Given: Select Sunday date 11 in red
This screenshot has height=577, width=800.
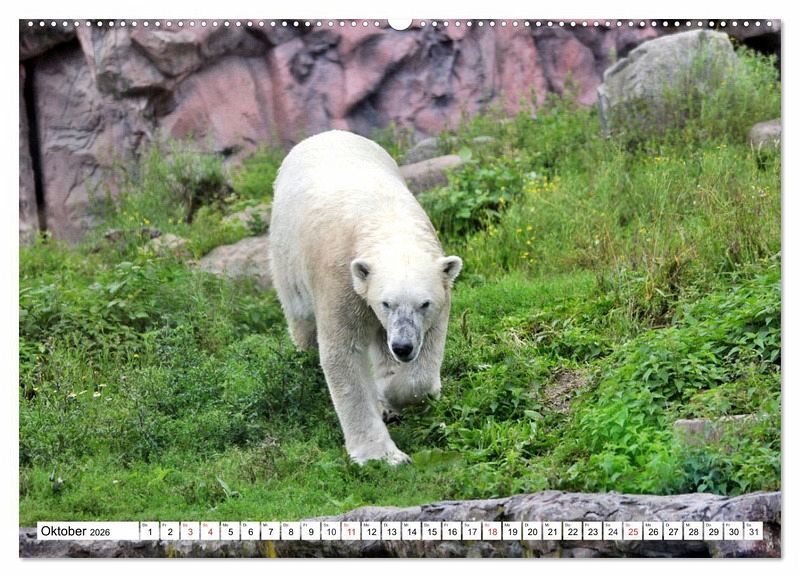Looking at the screenshot, I should [350, 531].
